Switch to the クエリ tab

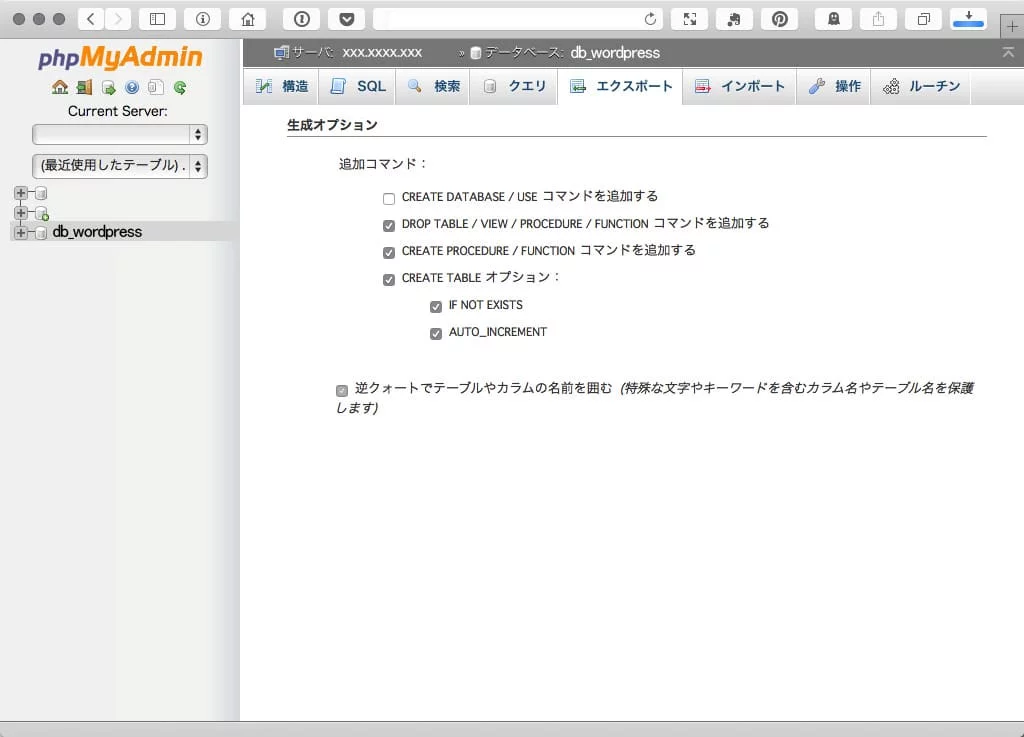point(514,86)
